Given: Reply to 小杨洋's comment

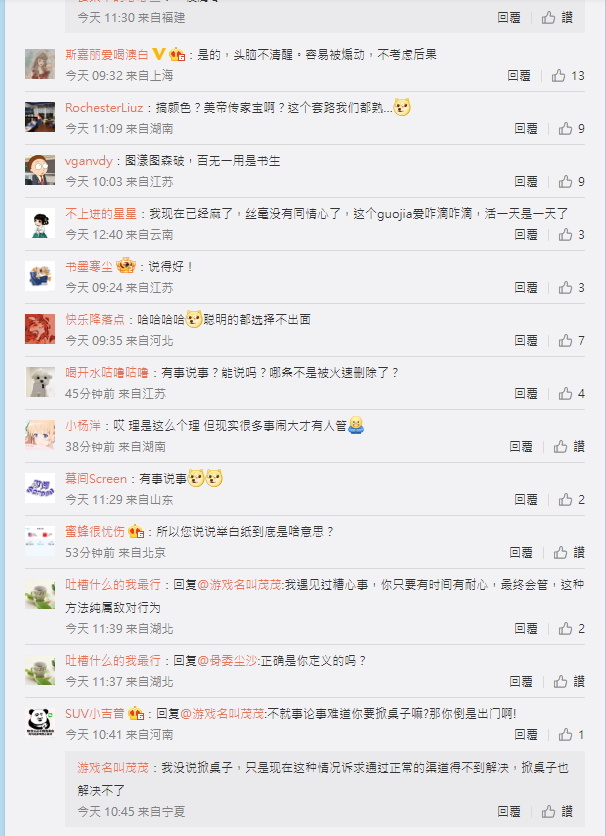Looking at the screenshot, I should point(521,447).
